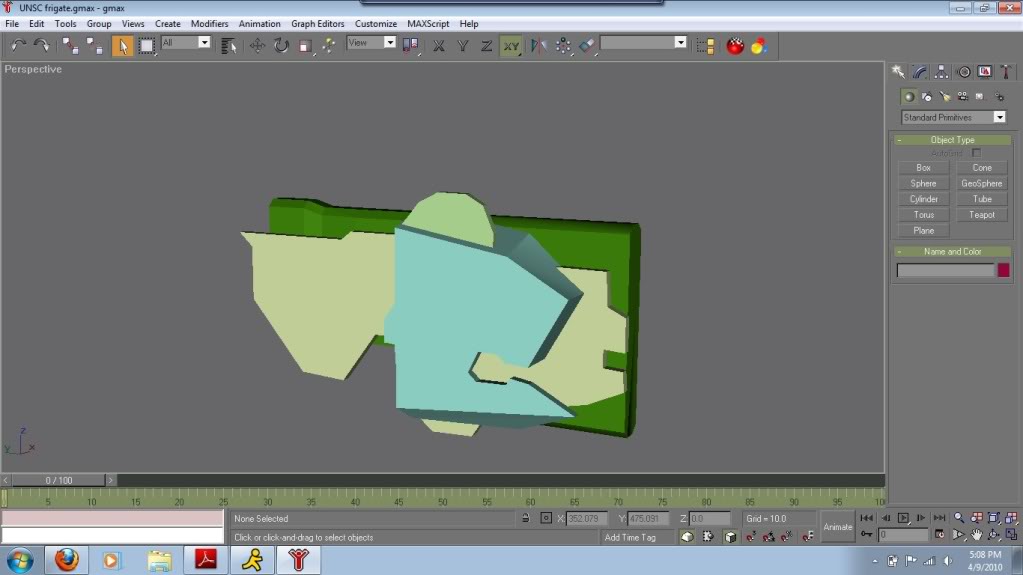
Task: Create a Sphere primitive
Action: pyautogui.click(x=923, y=183)
